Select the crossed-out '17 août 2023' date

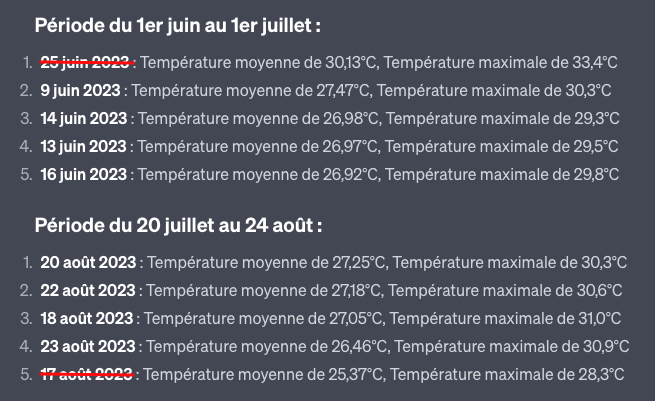click(x=87, y=375)
